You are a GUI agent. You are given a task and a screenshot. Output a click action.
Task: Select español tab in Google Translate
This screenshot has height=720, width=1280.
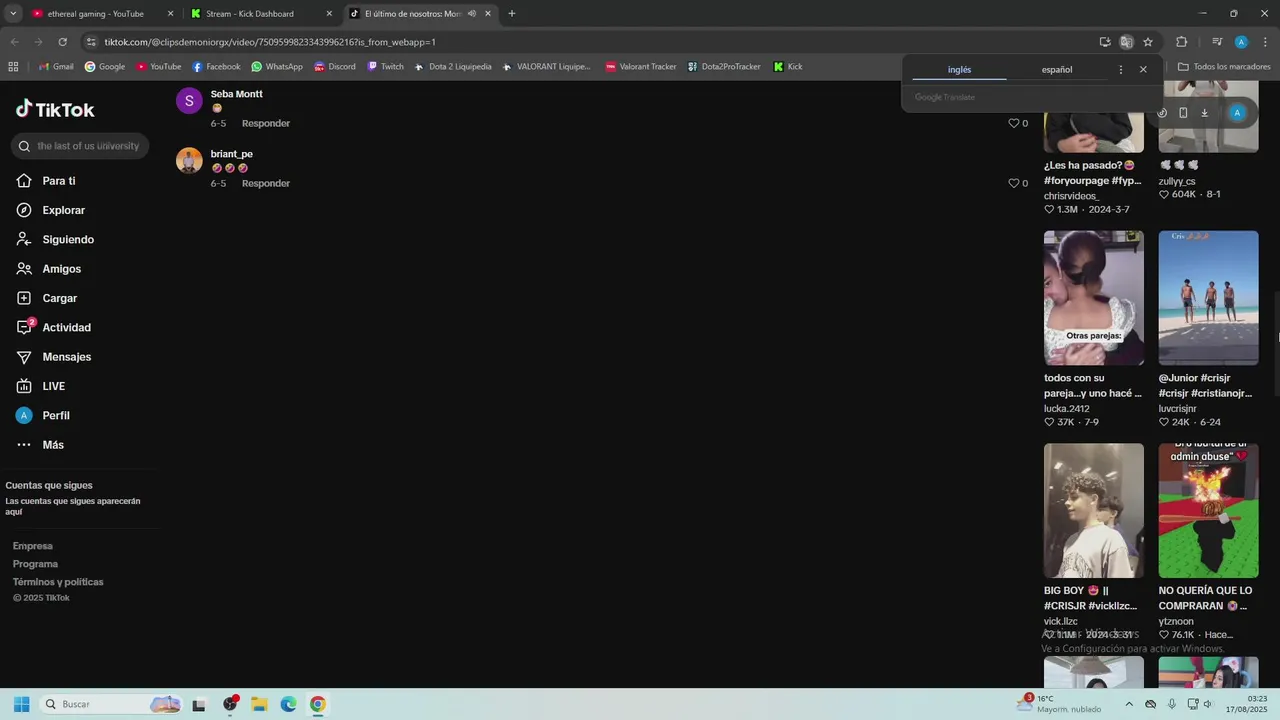coord(1057,70)
